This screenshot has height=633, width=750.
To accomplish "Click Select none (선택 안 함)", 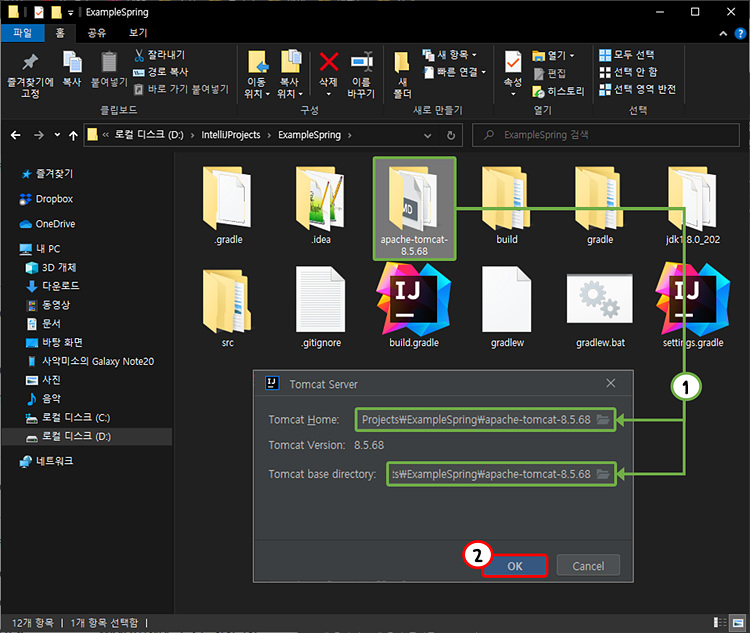I will point(628,72).
